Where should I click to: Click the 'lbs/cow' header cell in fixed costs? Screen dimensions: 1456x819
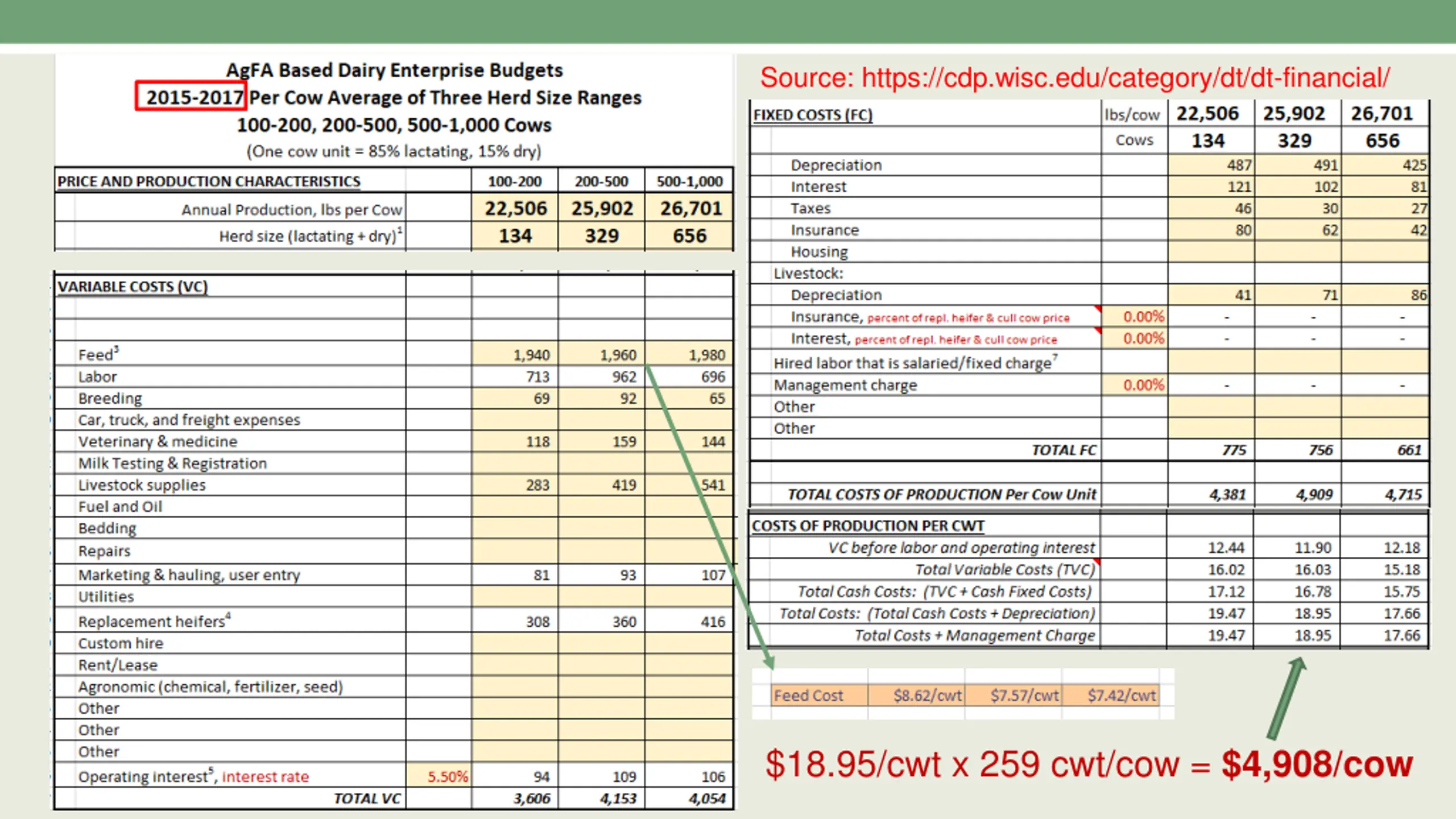click(1132, 115)
